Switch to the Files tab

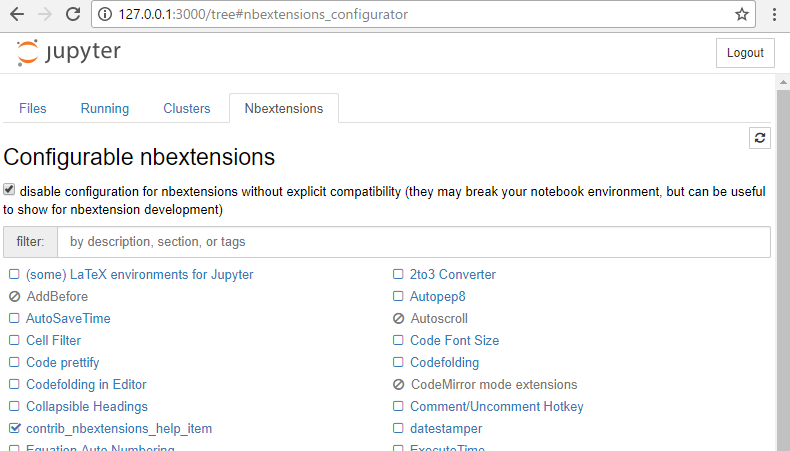pyautogui.click(x=33, y=108)
